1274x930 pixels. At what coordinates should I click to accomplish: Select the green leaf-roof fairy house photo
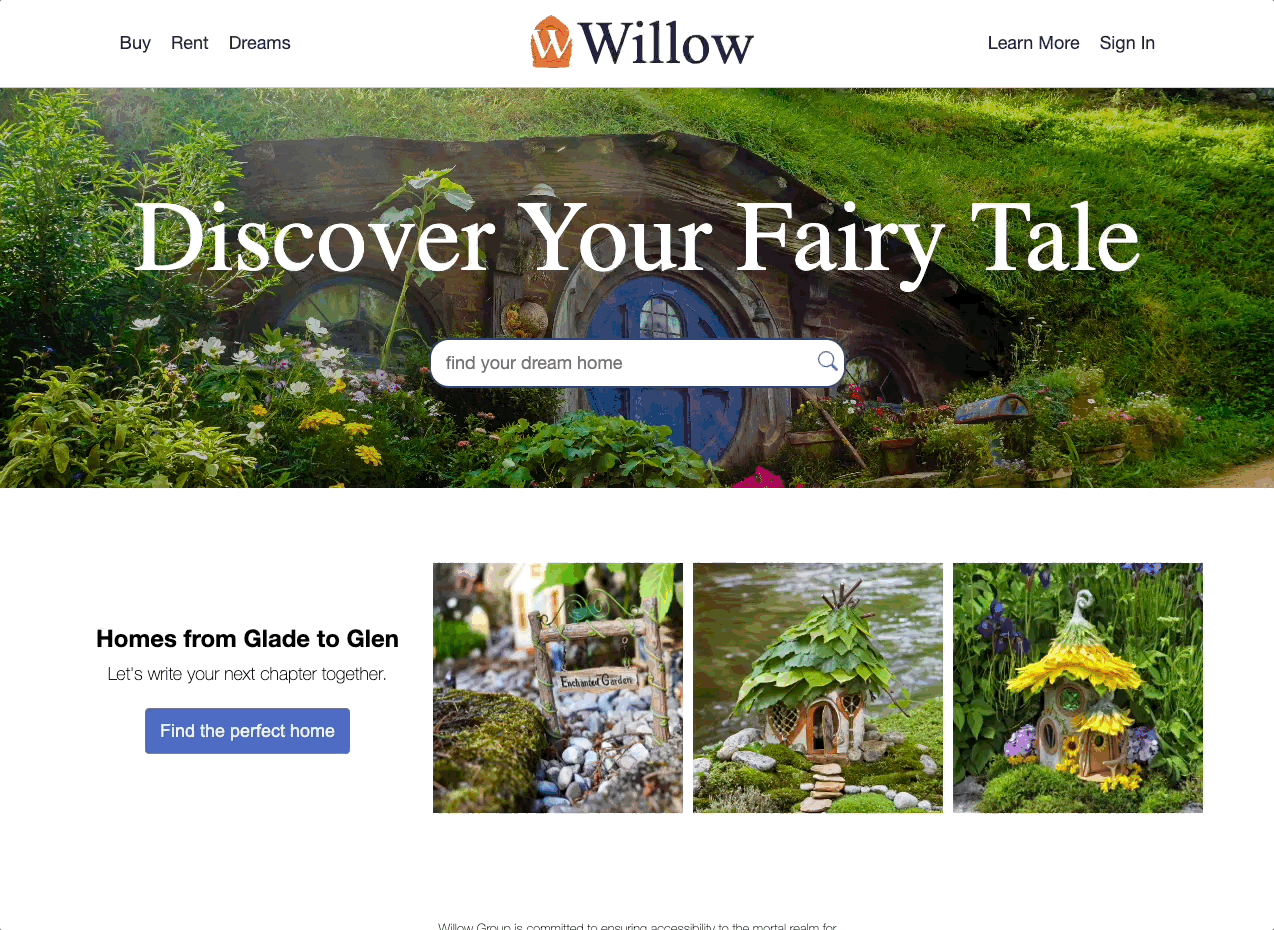click(x=818, y=688)
